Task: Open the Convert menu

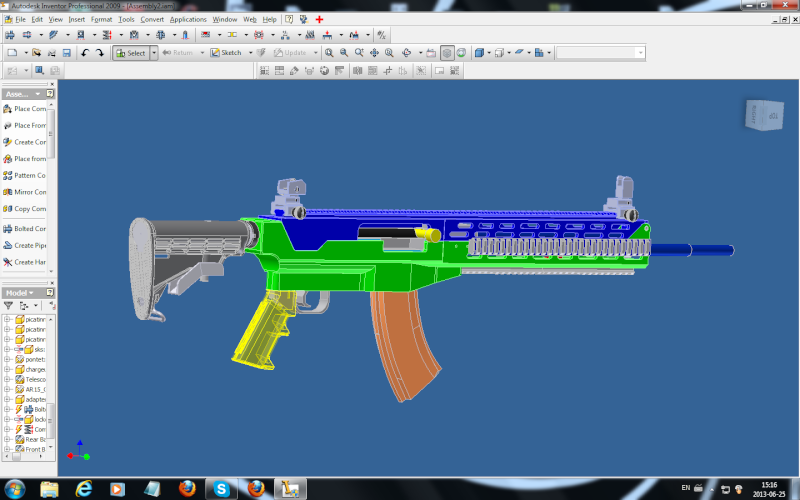Action: pyautogui.click(x=152, y=19)
